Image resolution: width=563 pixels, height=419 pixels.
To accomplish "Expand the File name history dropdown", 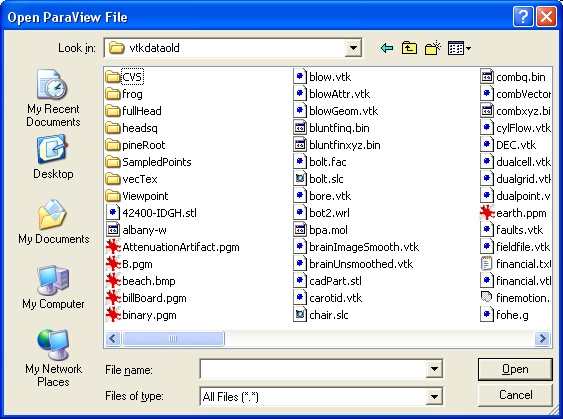I will coord(434,369).
